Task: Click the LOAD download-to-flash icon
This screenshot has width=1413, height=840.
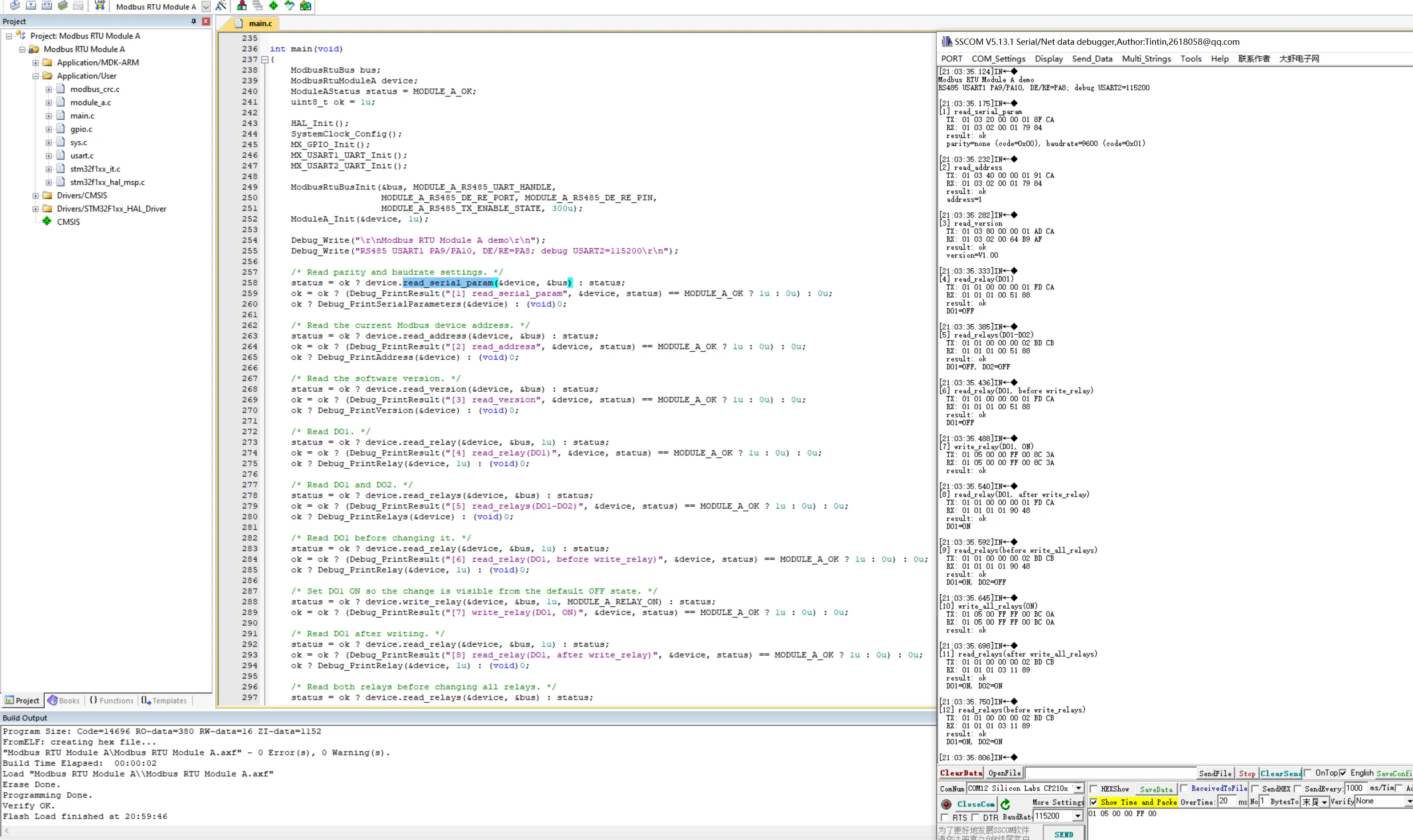Action: click(100, 6)
